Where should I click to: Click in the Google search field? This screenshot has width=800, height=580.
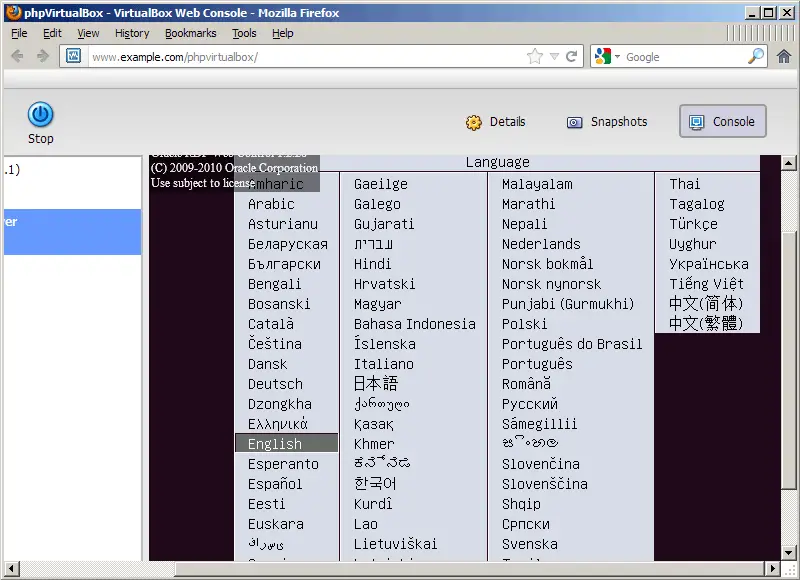[x=682, y=57]
